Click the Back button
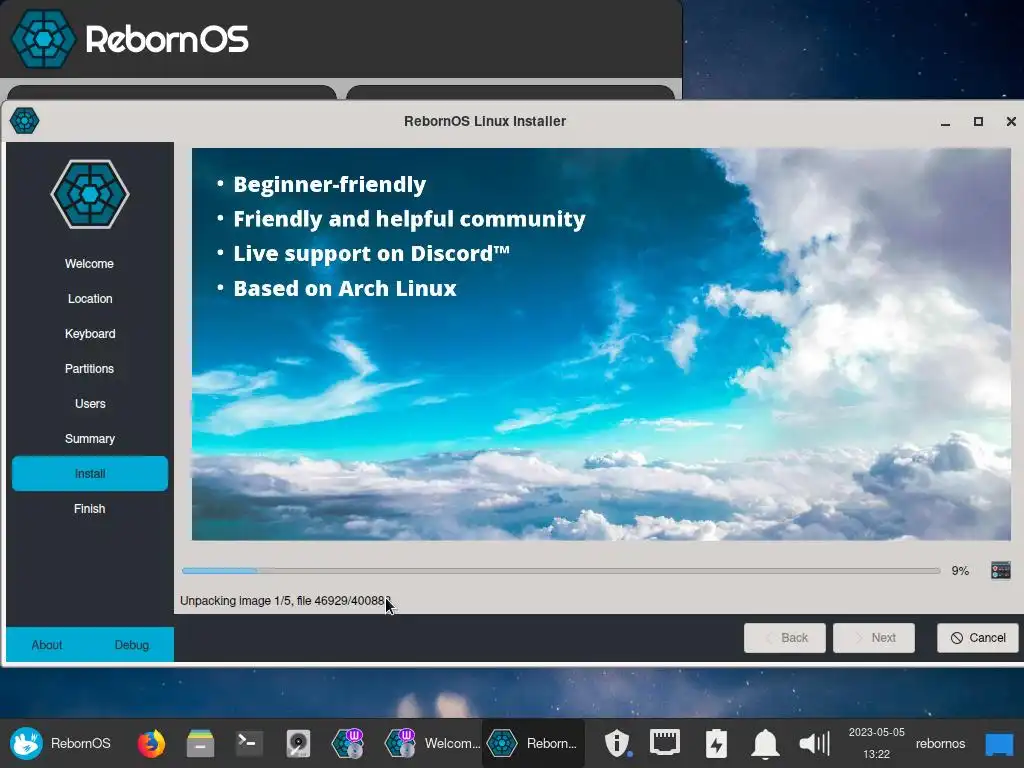Image resolution: width=1024 pixels, height=768 pixels. (785, 638)
